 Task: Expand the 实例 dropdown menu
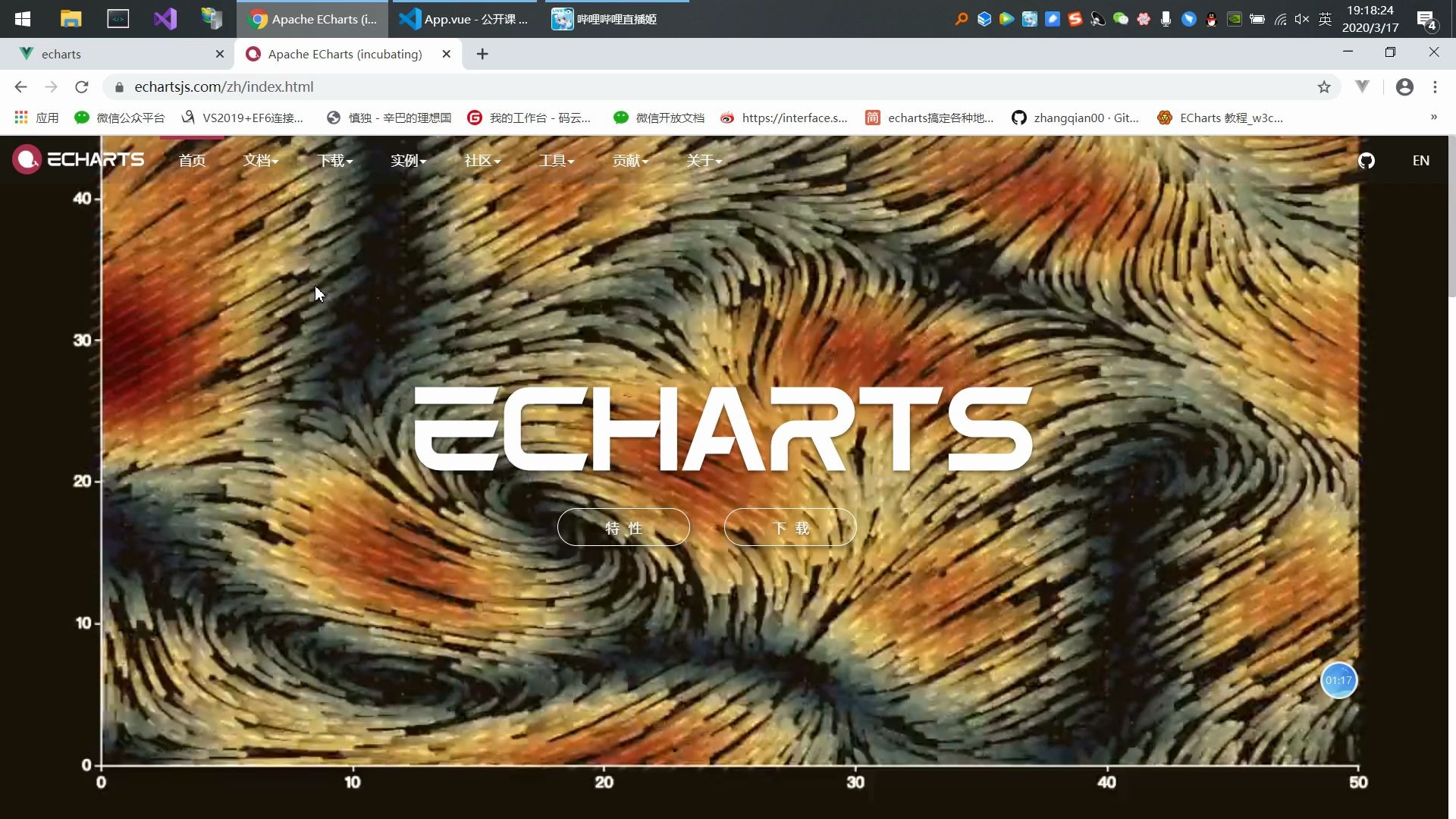(408, 161)
